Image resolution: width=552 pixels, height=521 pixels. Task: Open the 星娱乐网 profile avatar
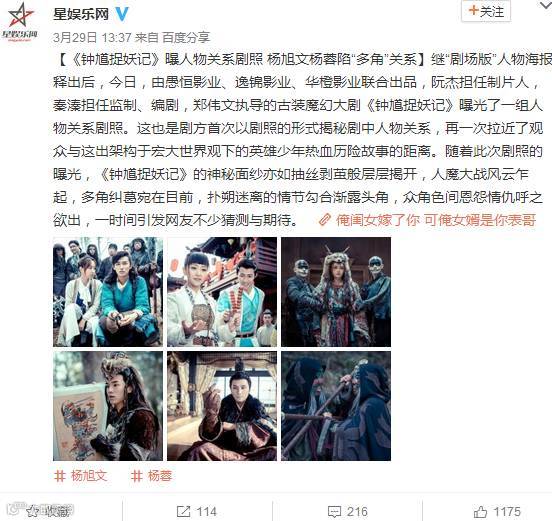coord(19,22)
